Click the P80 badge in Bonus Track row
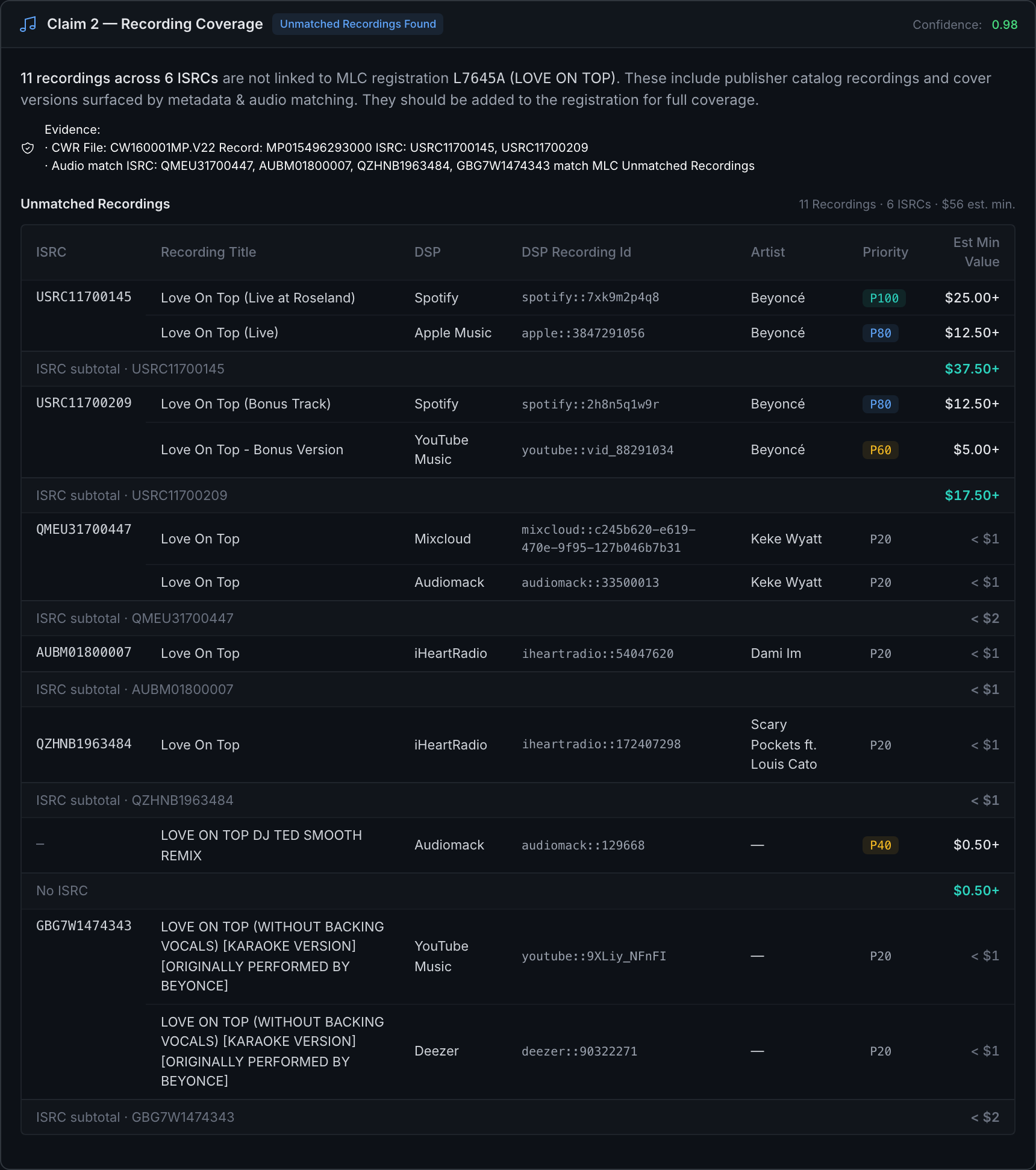 click(880, 404)
